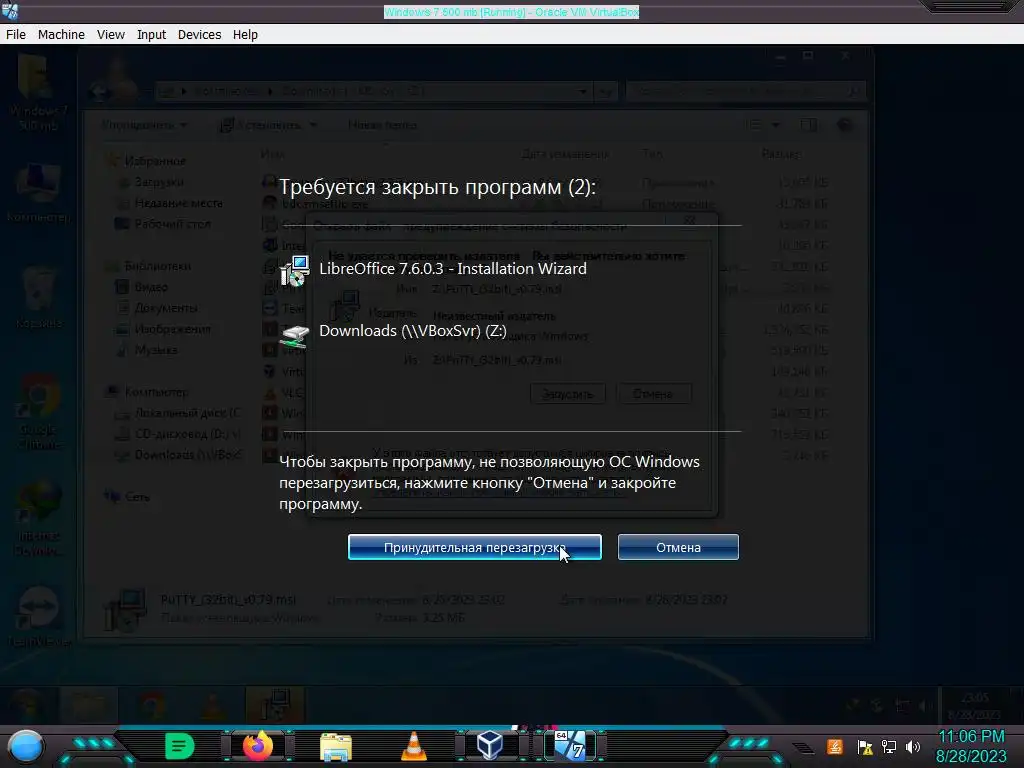Viewport: 1024px width, 768px height.
Task: Open the View menu
Action: [110, 35]
